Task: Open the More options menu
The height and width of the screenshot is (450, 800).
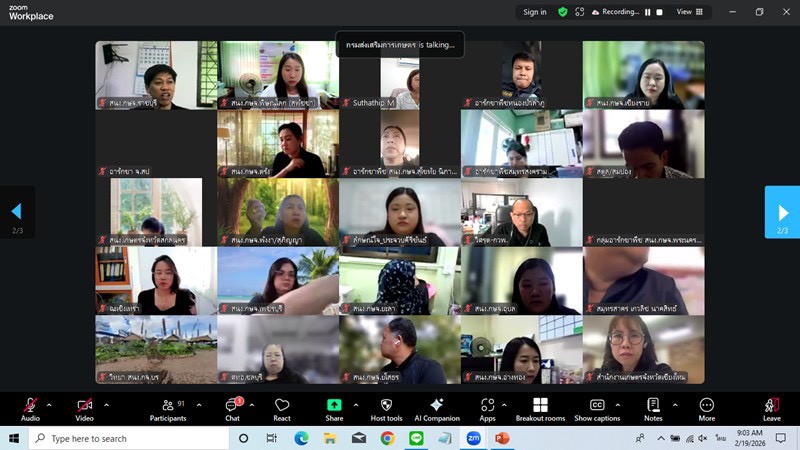Action: pyautogui.click(x=706, y=408)
